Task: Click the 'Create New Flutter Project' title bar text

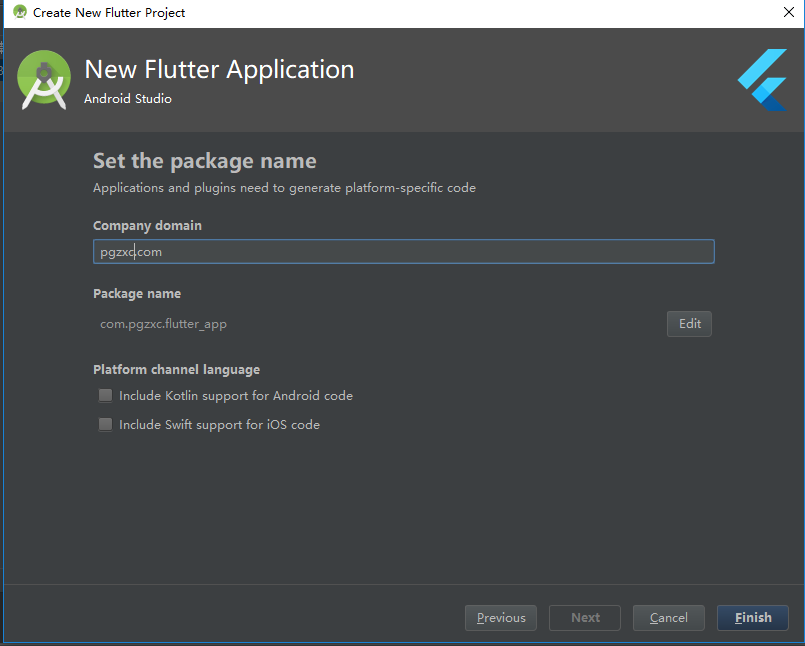Action: coord(109,13)
